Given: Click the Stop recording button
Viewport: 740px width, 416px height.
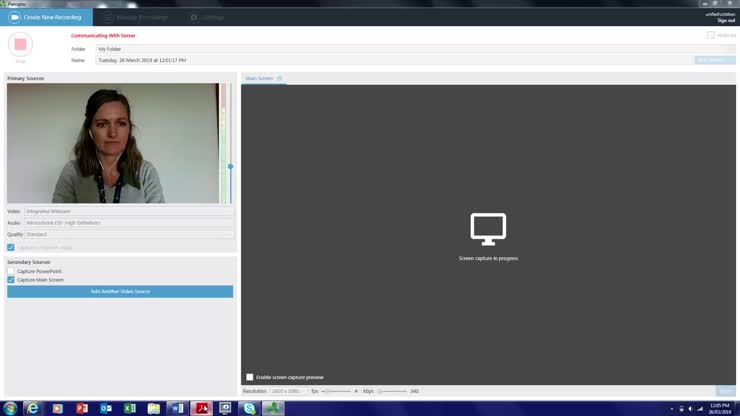Looking at the screenshot, I should [x=20, y=45].
